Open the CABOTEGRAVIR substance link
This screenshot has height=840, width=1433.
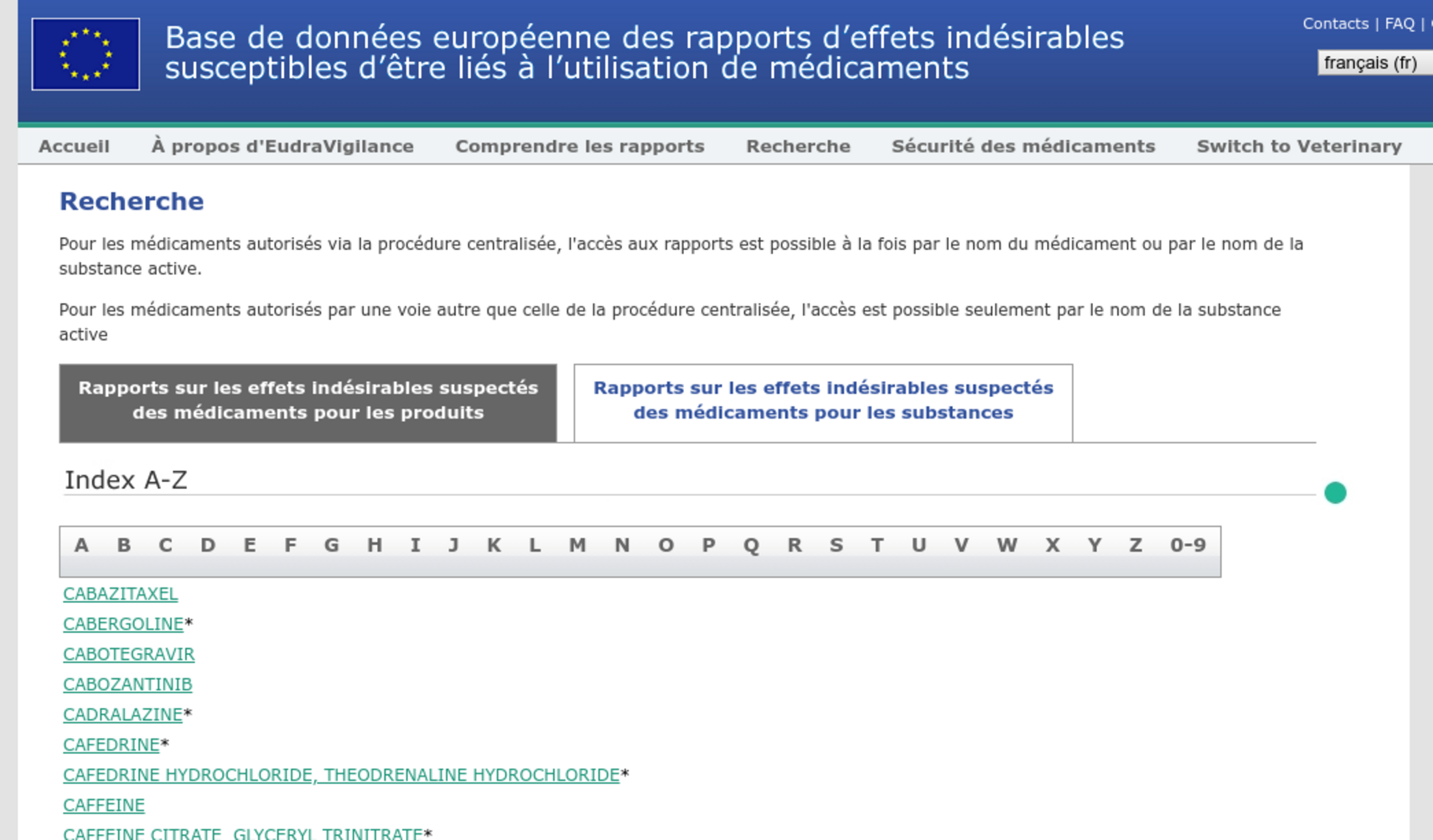129,654
